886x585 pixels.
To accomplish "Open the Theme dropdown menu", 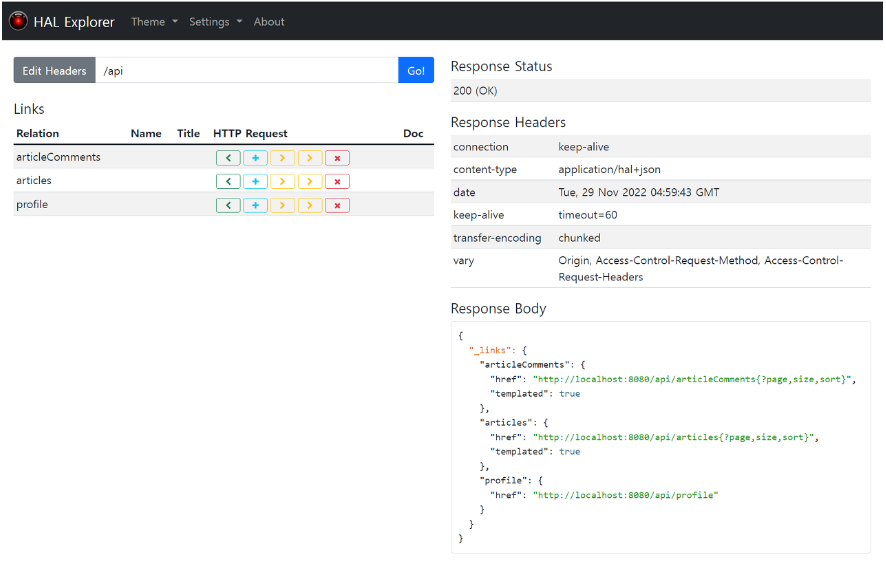I will (x=154, y=21).
